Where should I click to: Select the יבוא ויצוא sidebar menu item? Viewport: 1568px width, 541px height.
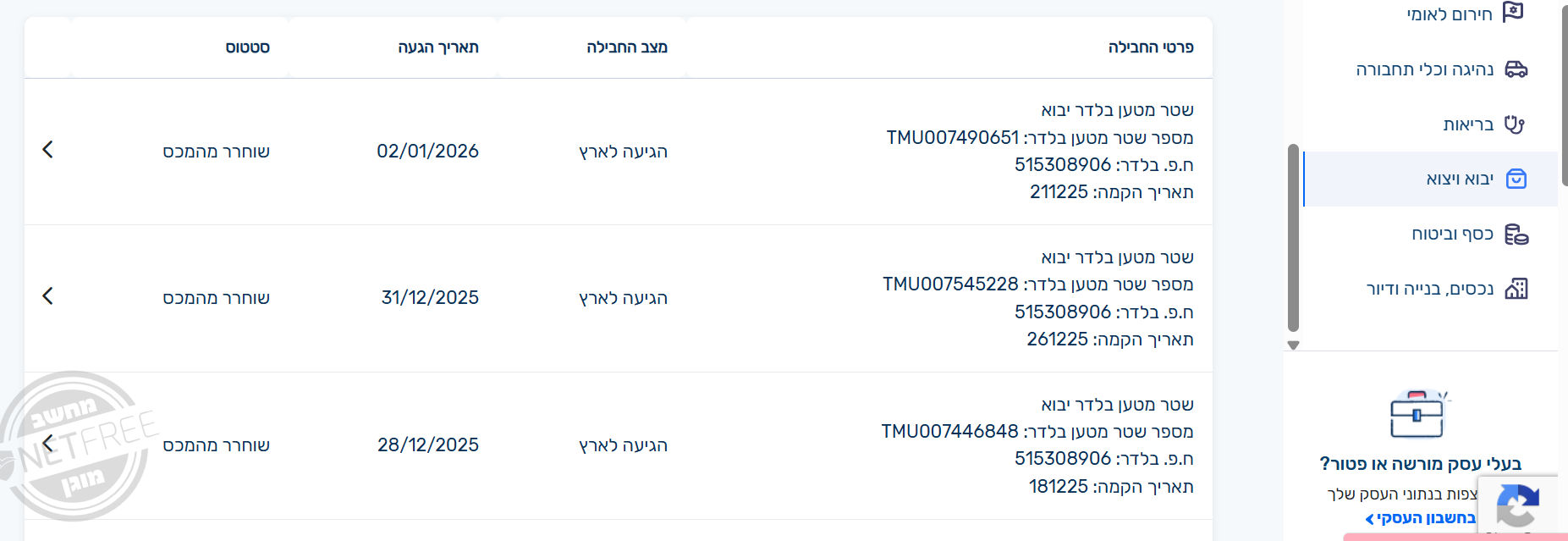pos(1460,179)
